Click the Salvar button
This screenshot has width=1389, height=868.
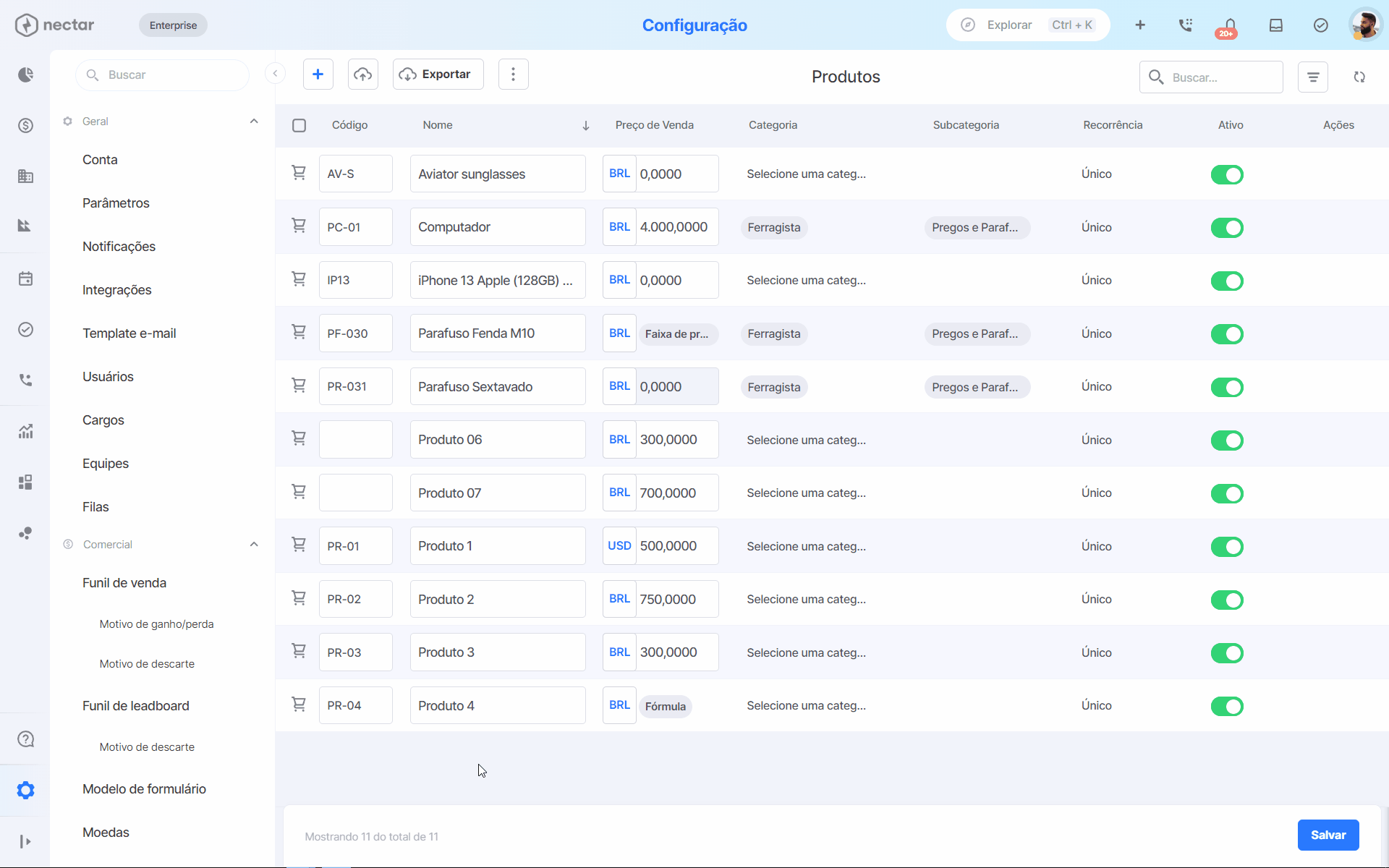[x=1328, y=835]
